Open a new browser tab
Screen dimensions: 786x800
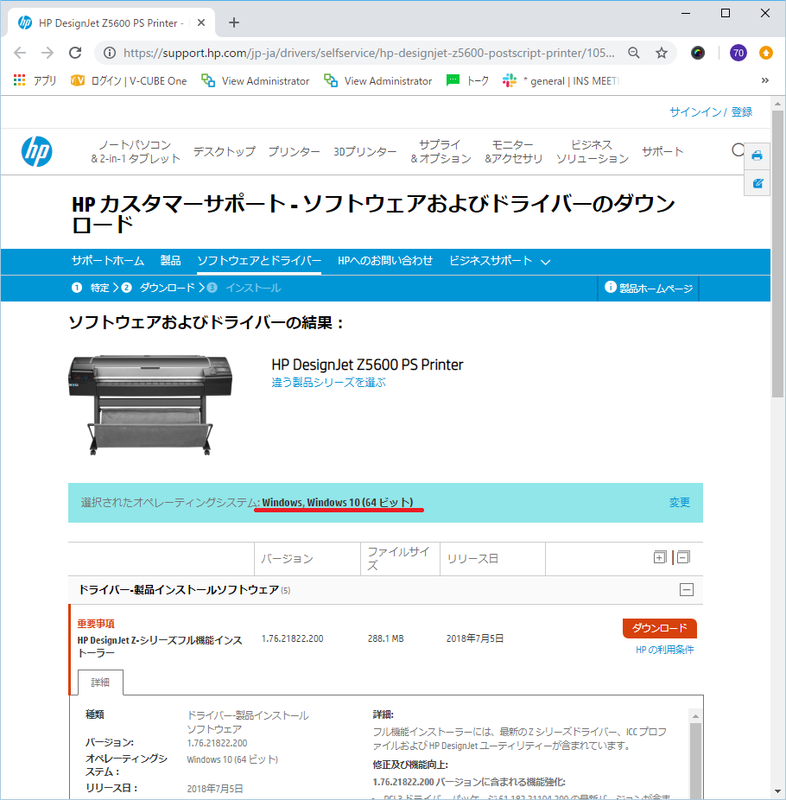[x=234, y=22]
